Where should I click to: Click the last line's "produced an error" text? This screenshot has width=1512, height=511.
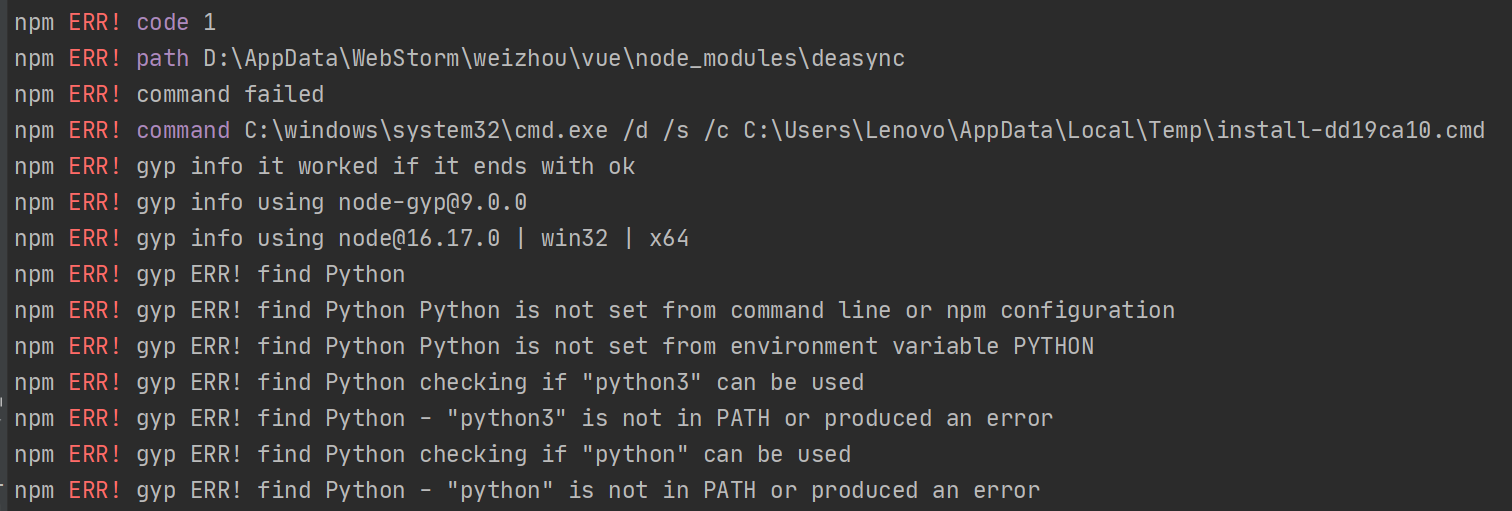pos(925,490)
